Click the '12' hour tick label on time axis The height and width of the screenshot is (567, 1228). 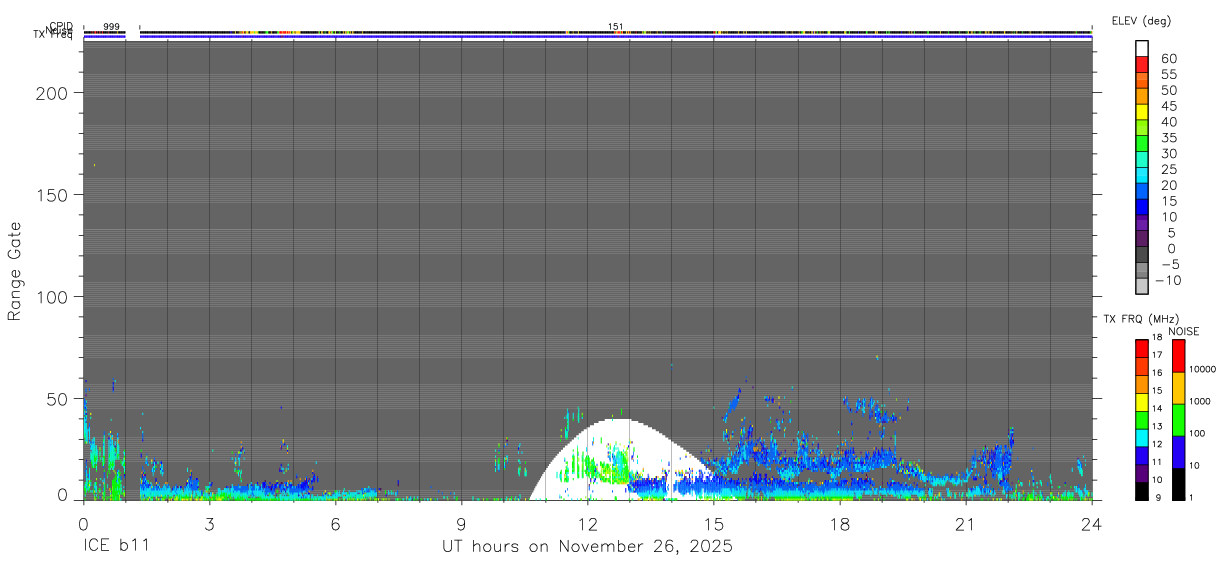587,523
